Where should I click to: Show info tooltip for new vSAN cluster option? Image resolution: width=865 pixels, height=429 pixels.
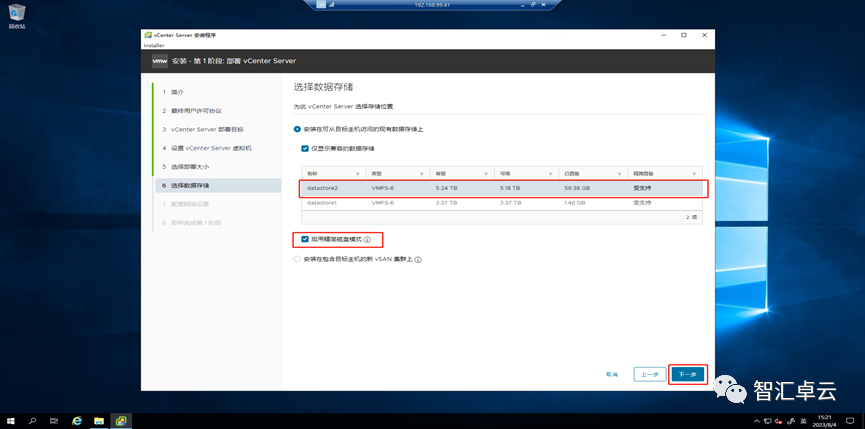418,259
